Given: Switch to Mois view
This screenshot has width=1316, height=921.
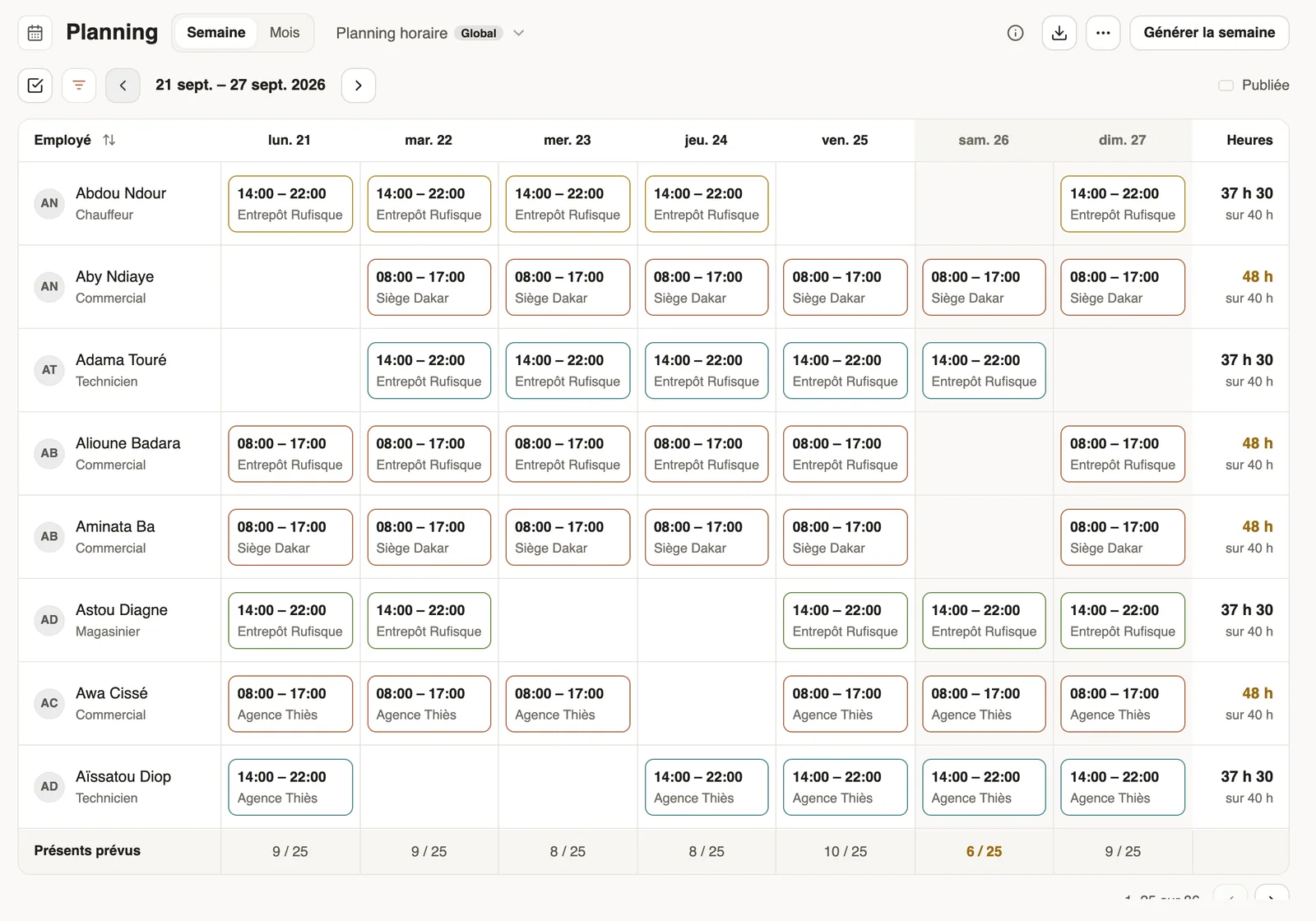Looking at the screenshot, I should [x=285, y=33].
